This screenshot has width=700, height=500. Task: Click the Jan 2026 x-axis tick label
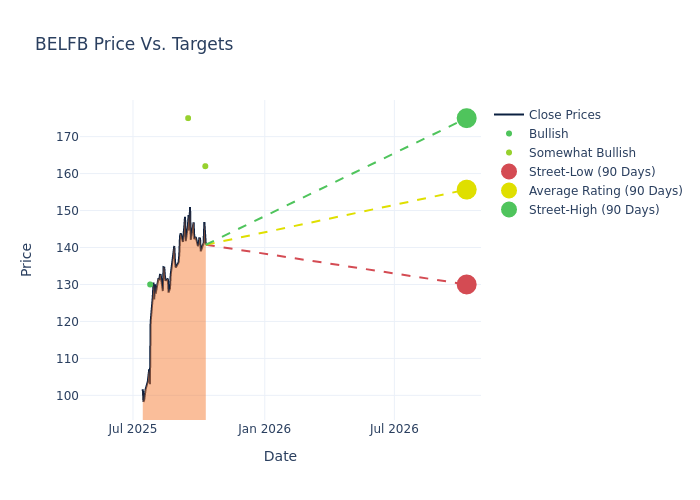[x=264, y=429]
